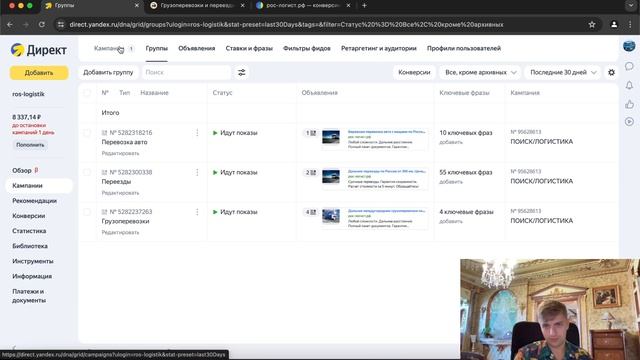The image size is (640, 360).
Task: Open the chat bubble icon in right sidebar
Action: pyautogui.click(x=629, y=66)
